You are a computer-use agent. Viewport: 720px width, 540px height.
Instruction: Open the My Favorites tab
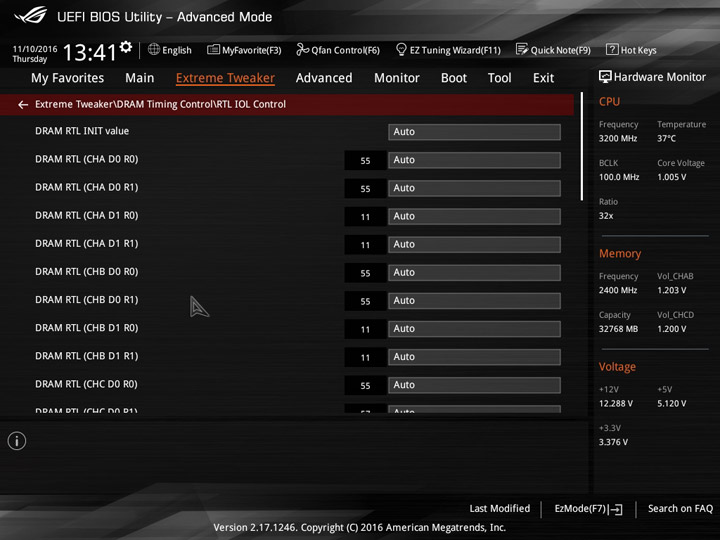point(68,78)
